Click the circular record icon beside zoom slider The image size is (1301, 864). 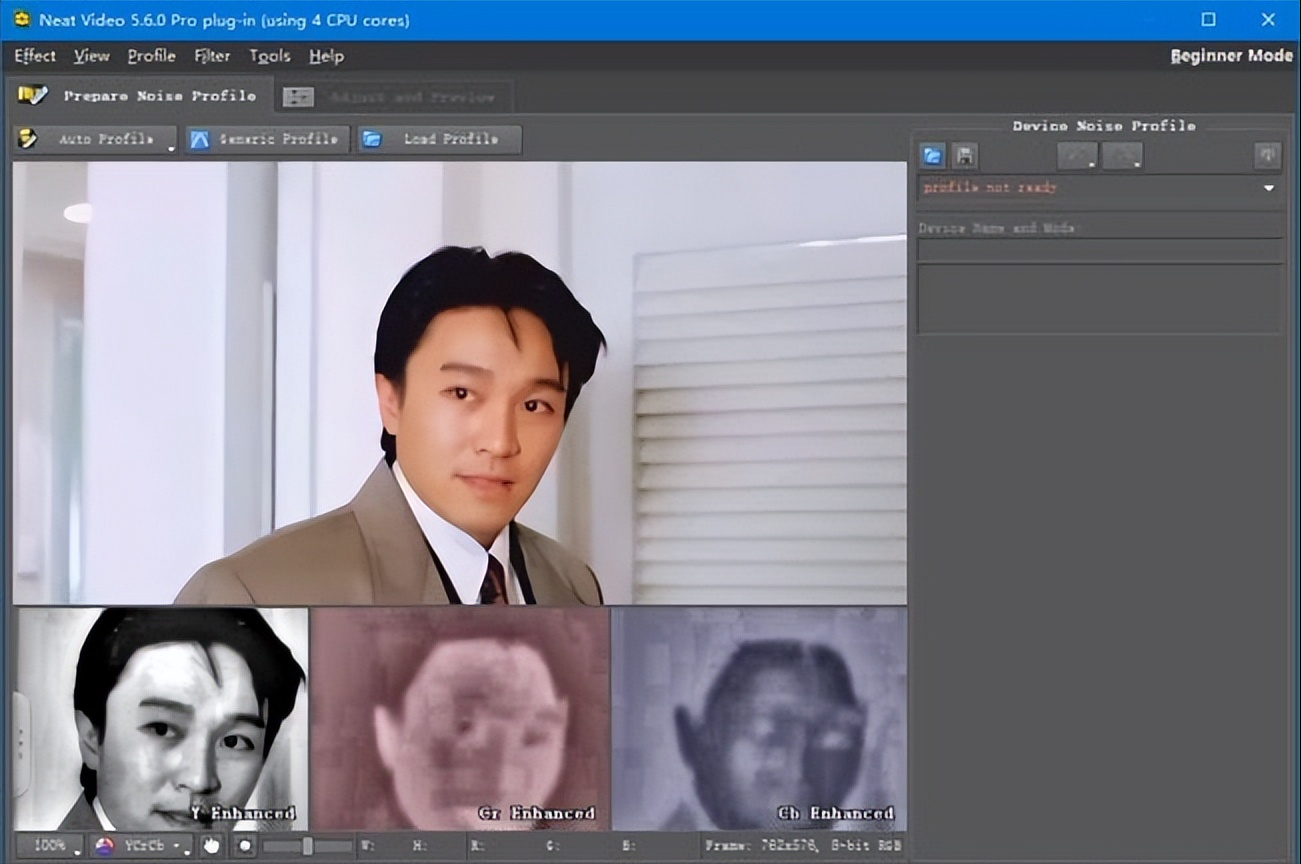(244, 845)
